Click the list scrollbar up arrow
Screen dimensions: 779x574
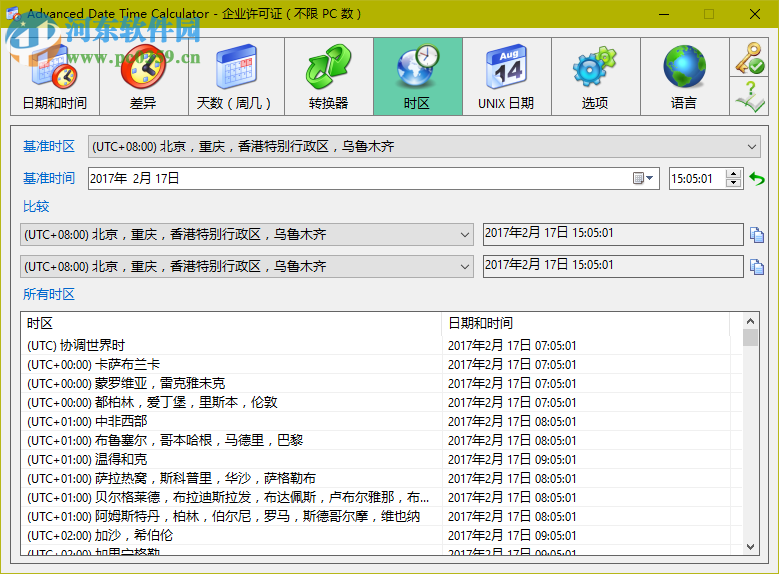point(750,321)
